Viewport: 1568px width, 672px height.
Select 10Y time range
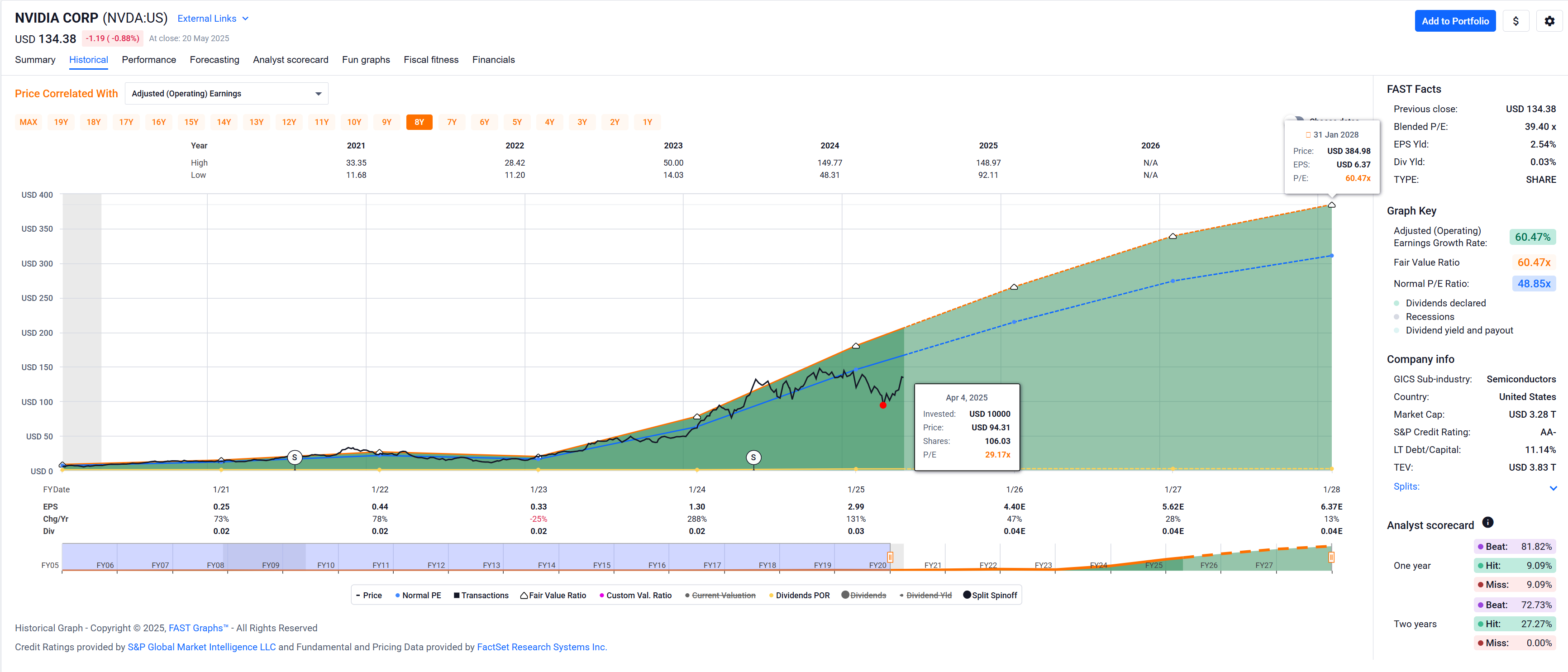click(x=354, y=122)
